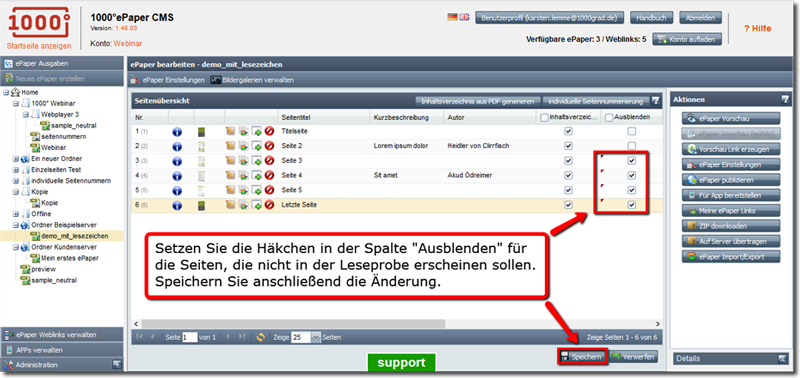
Task: Click the edit icon for Letzte Seite
Action: click(231, 205)
